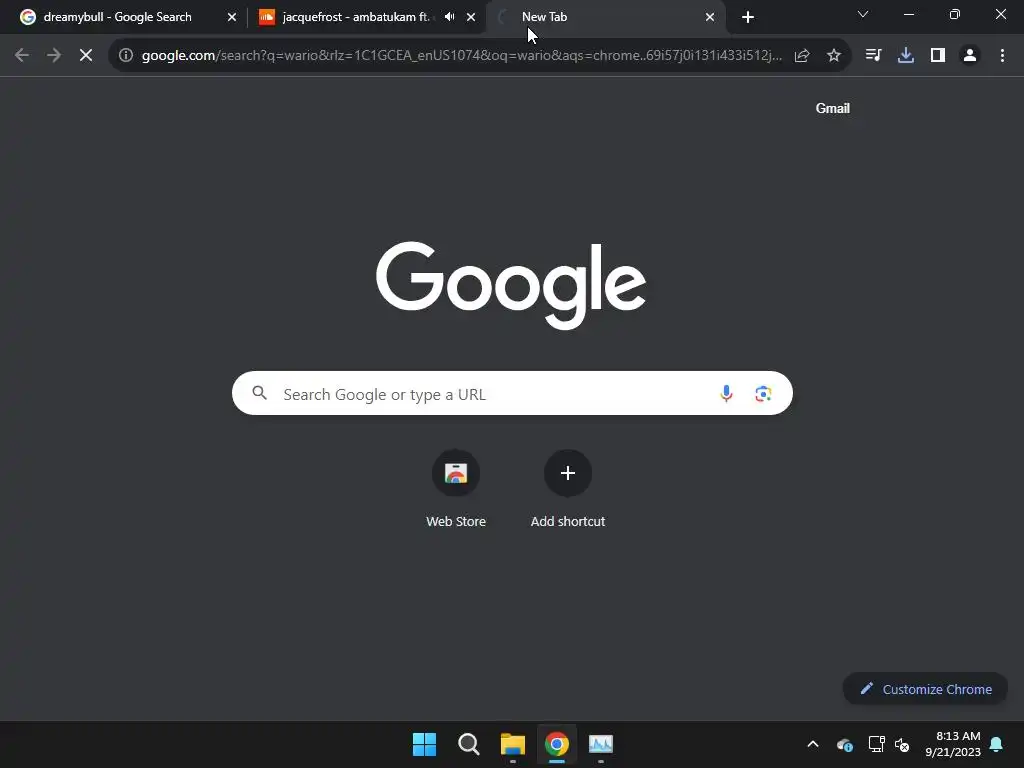This screenshot has height=768, width=1024.
Task: Stop loading the page
Action: coord(86,56)
